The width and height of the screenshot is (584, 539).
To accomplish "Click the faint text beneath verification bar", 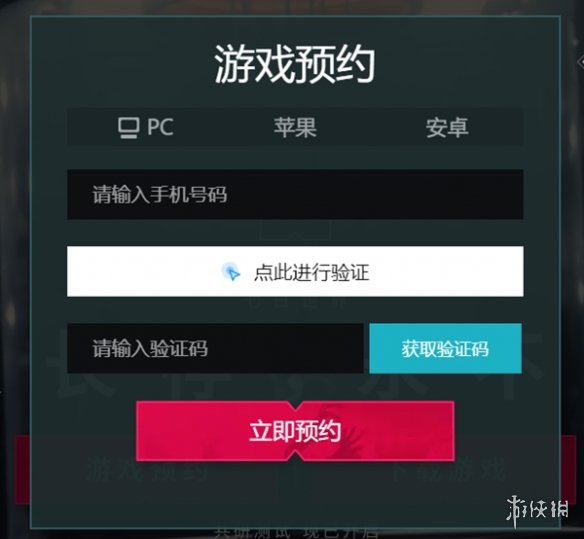I will pyautogui.click(x=297, y=302).
